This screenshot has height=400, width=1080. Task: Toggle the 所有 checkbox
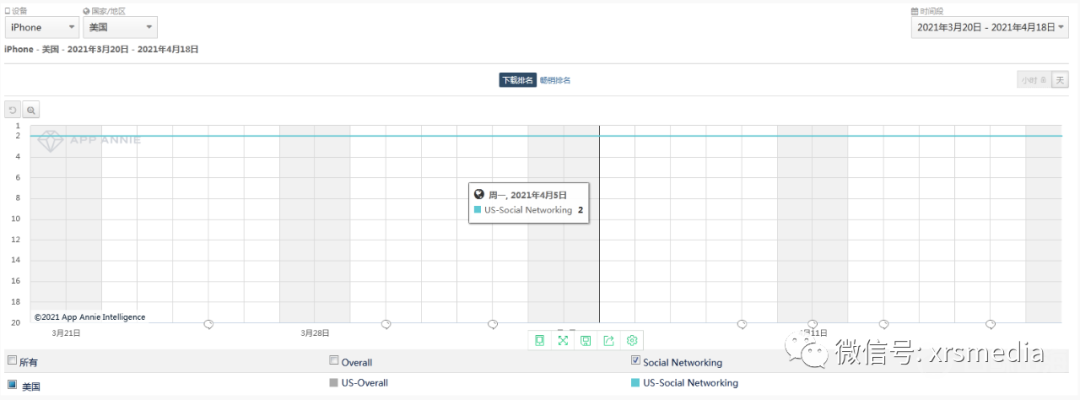tap(12, 361)
